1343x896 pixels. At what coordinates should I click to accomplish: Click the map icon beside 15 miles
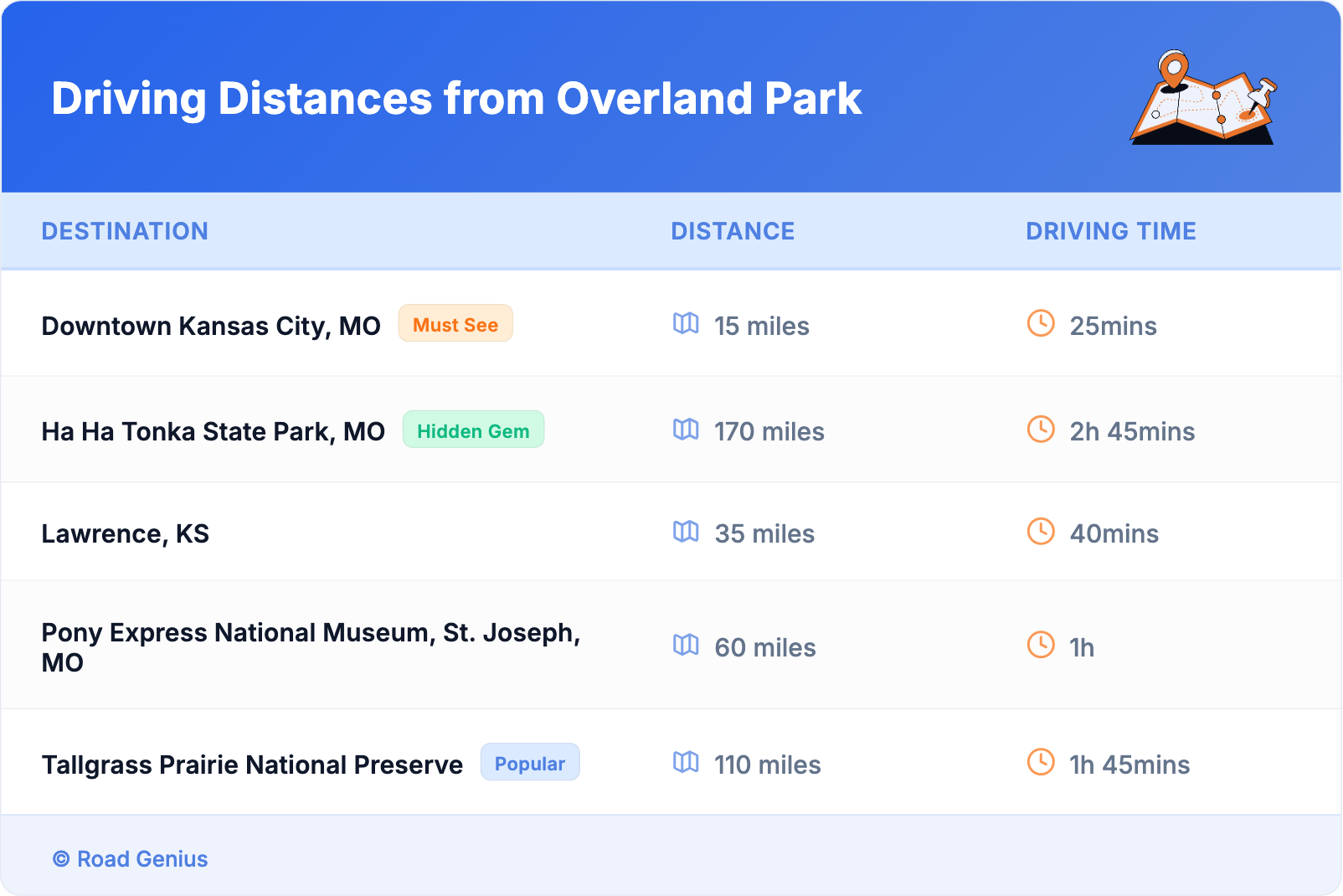tap(686, 323)
